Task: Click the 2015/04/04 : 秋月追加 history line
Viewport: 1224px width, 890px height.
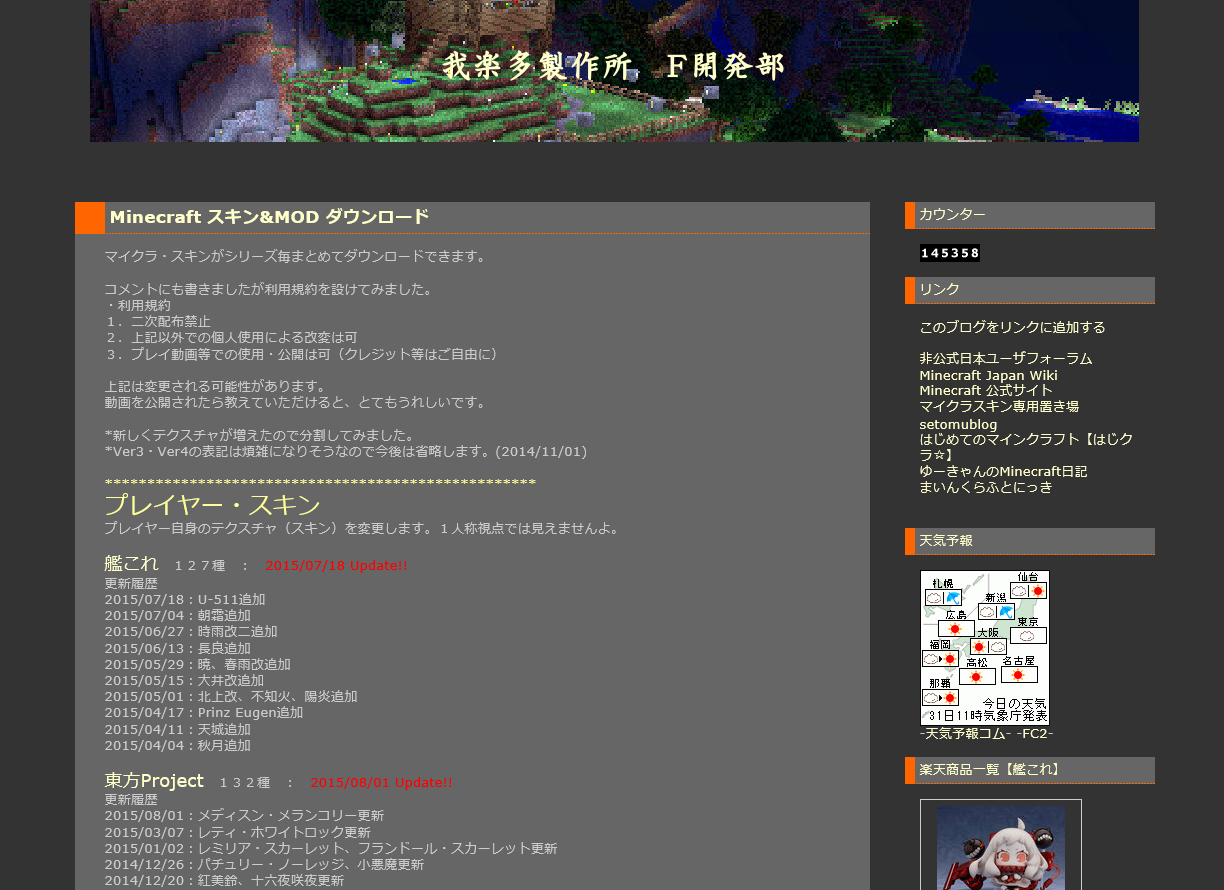Action: point(178,745)
